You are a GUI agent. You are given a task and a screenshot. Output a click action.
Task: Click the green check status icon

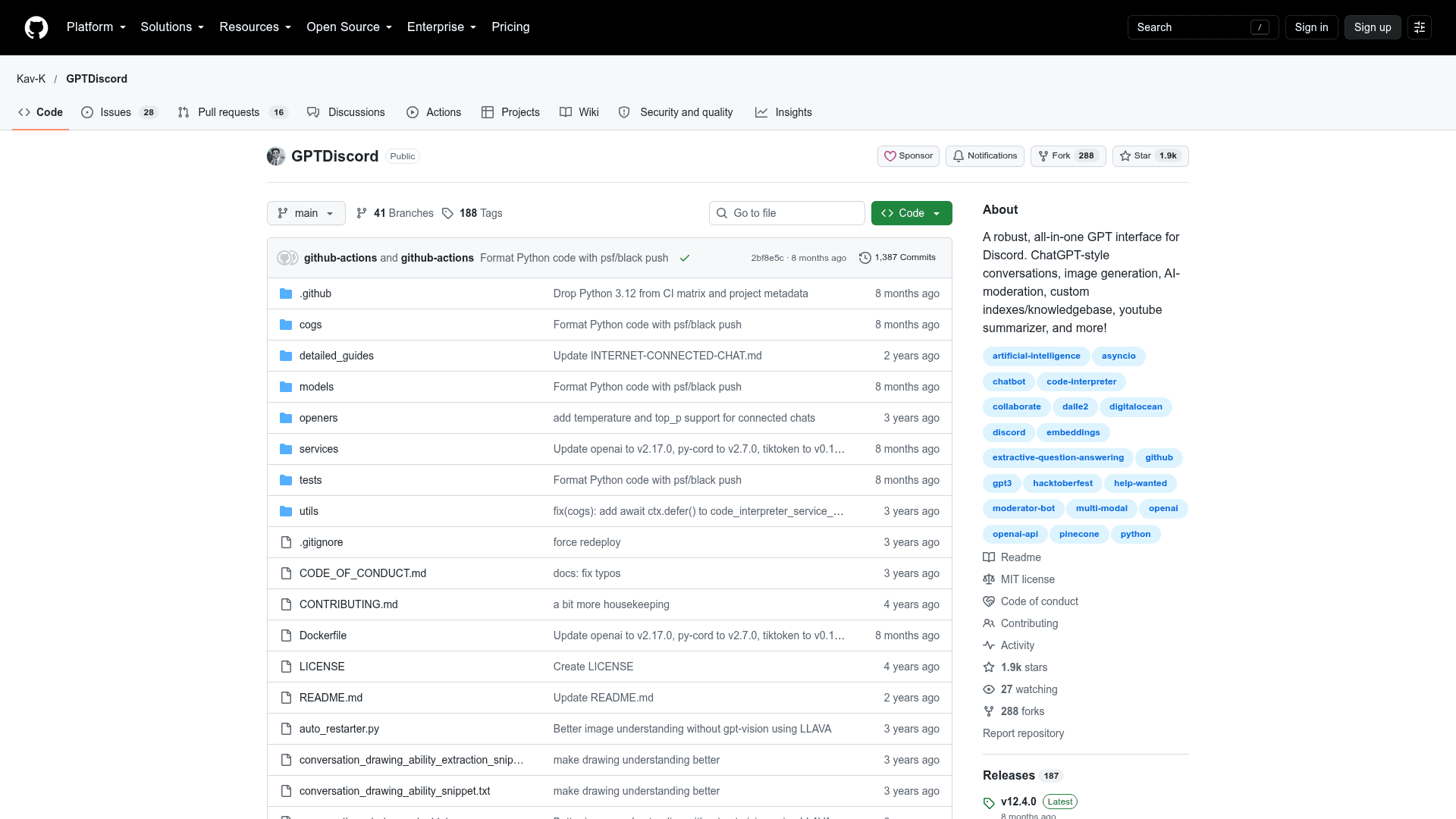pos(685,258)
